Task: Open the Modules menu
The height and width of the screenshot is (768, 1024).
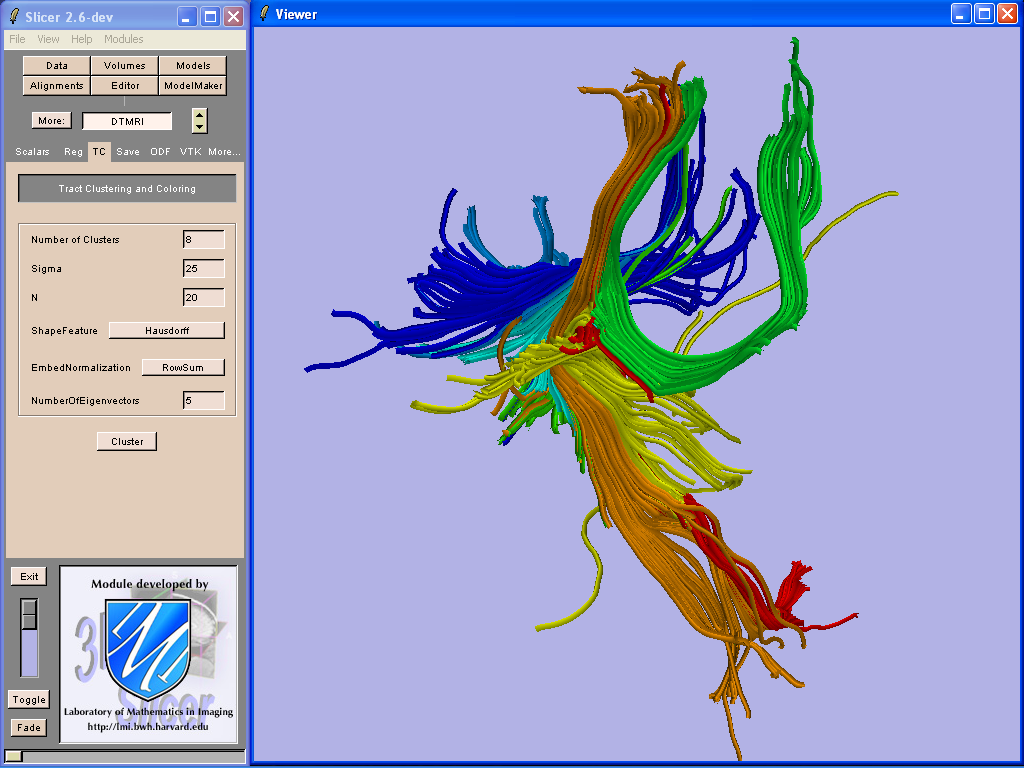Action: [x=123, y=39]
